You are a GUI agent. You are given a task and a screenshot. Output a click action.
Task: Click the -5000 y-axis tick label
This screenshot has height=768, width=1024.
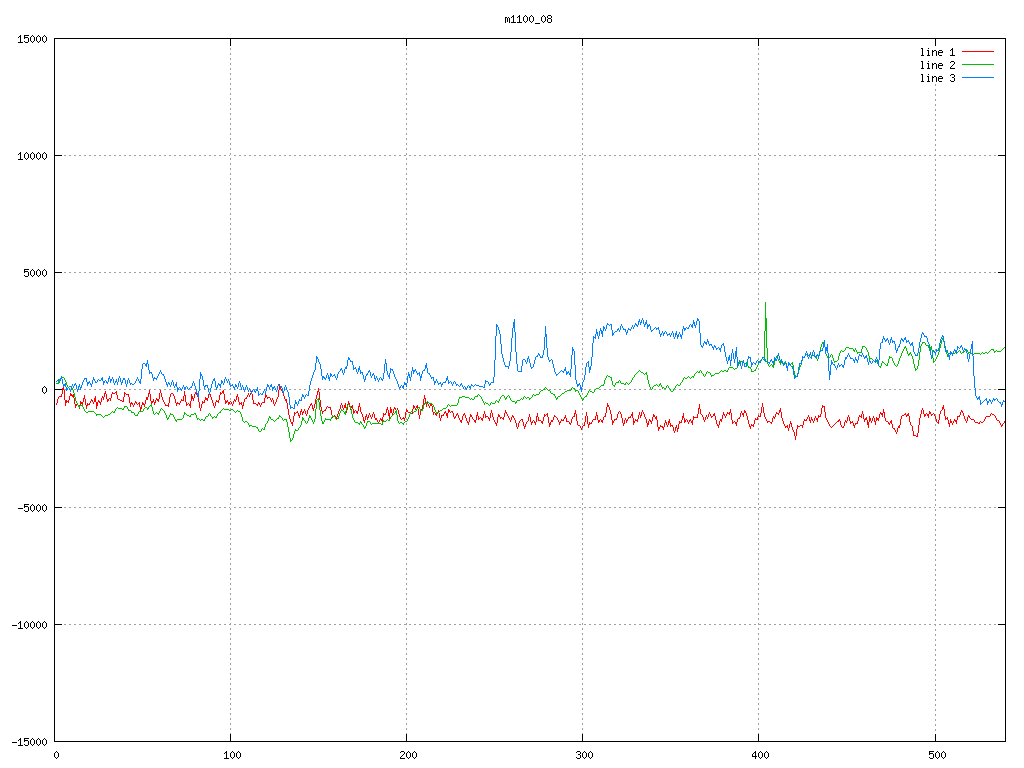[31, 507]
